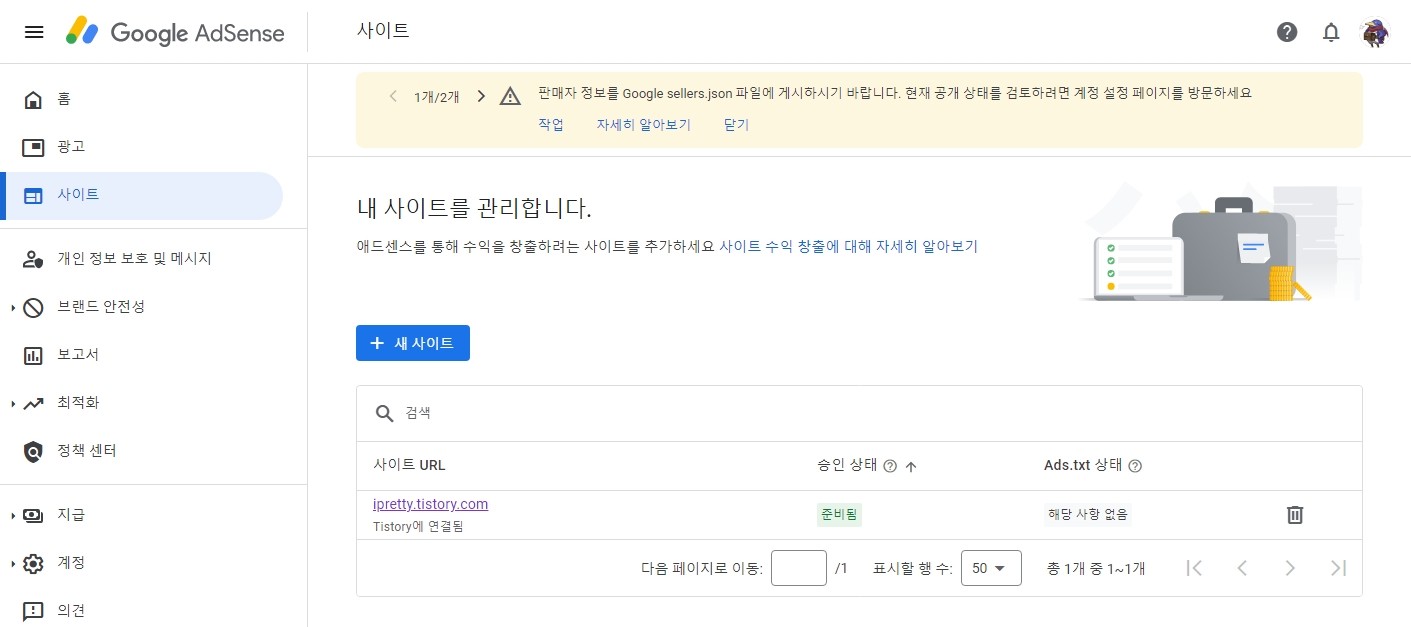Click the page number input box
1411x627 pixels.
click(x=799, y=568)
